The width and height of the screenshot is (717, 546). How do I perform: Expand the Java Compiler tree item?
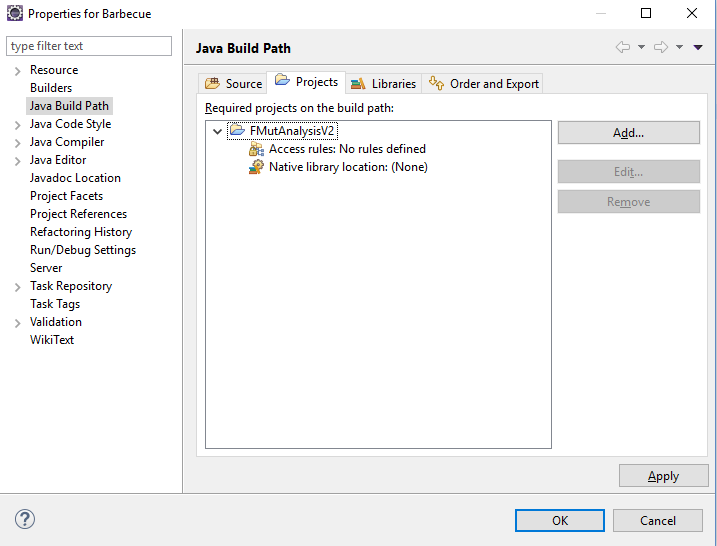tap(17, 143)
